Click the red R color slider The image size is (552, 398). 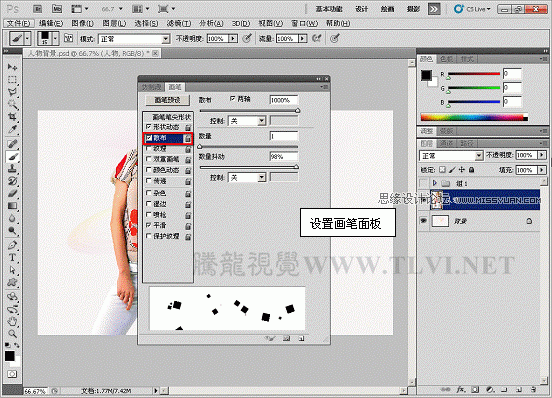[x=473, y=74]
